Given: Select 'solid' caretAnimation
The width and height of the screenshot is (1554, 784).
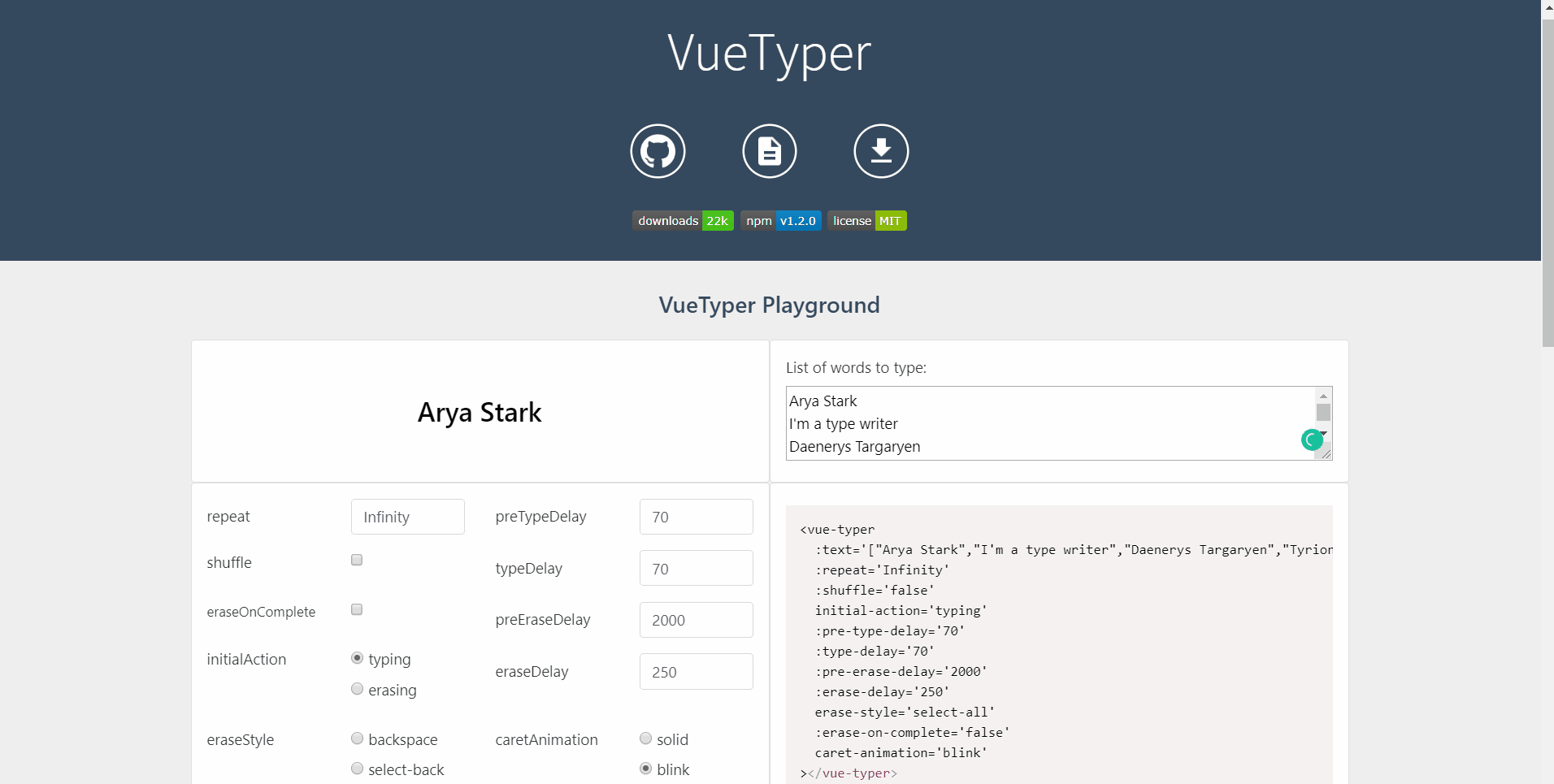Looking at the screenshot, I should click(x=645, y=738).
